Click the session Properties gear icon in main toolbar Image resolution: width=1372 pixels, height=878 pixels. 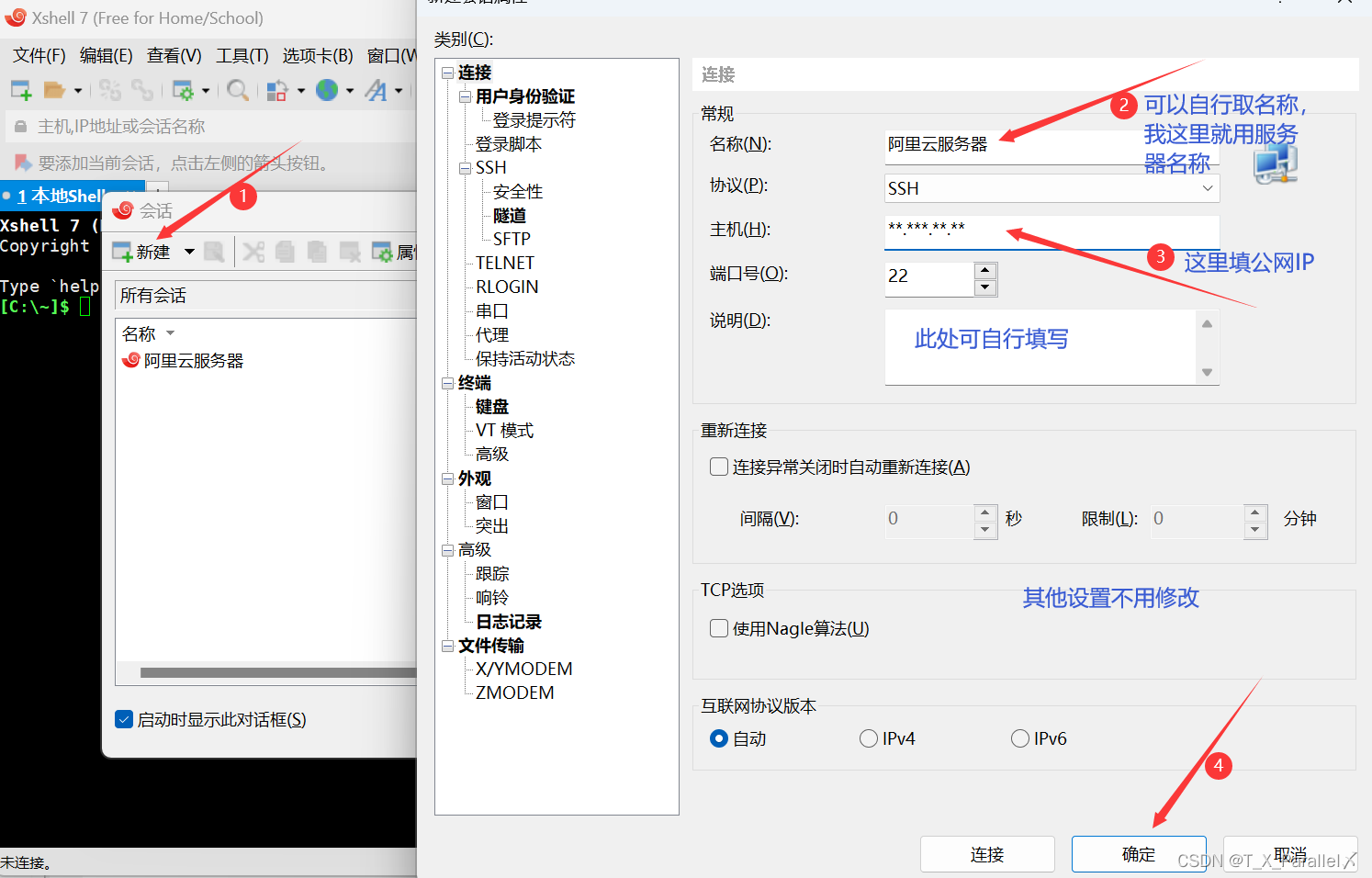(x=183, y=90)
